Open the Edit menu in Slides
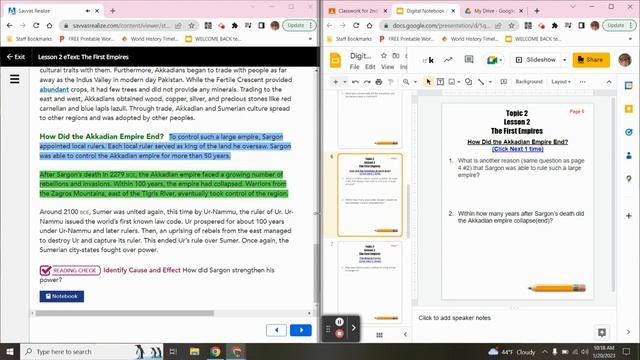 coord(370,67)
